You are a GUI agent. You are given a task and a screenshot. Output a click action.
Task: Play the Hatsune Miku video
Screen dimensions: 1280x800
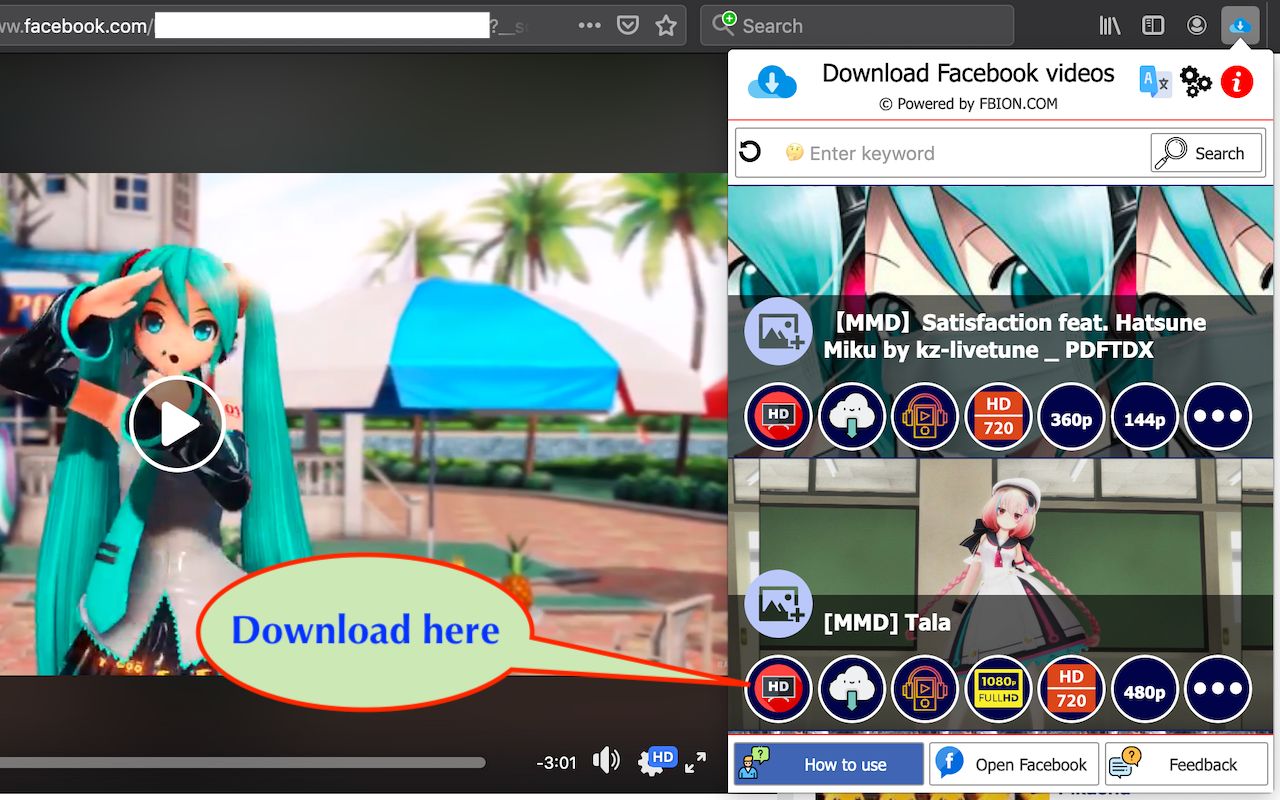tap(177, 424)
